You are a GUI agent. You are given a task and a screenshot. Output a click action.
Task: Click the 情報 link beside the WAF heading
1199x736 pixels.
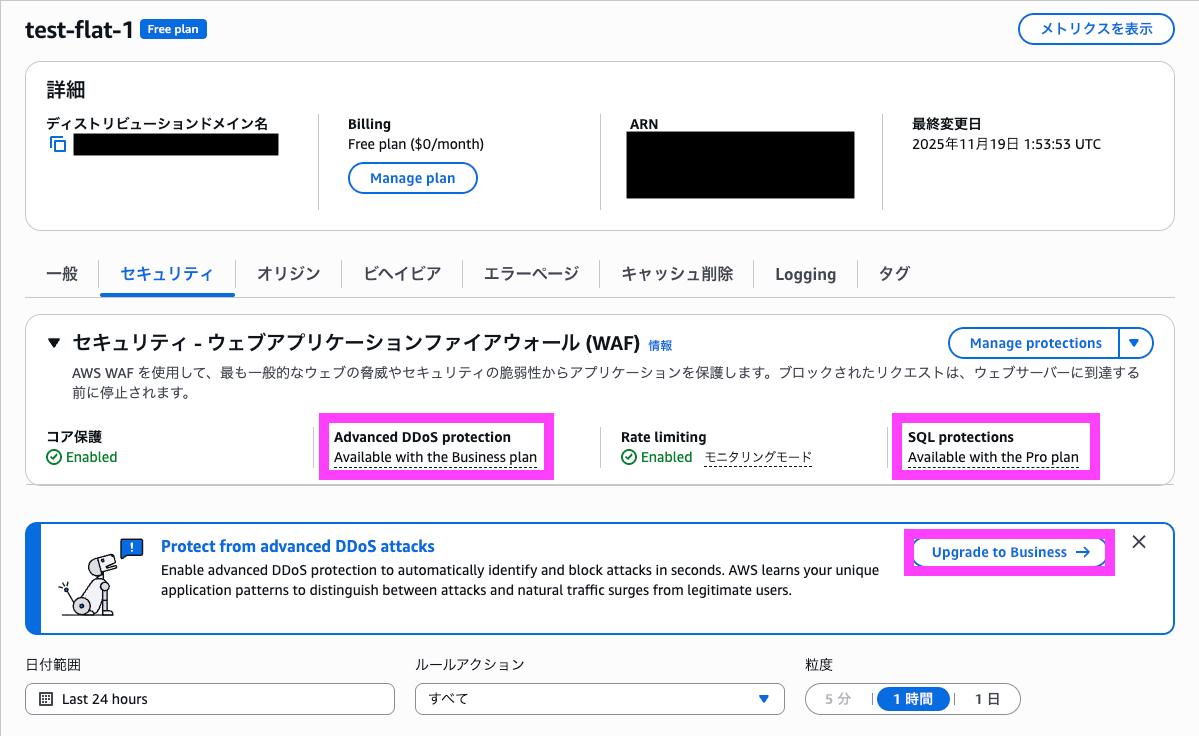(x=660, y=345)
